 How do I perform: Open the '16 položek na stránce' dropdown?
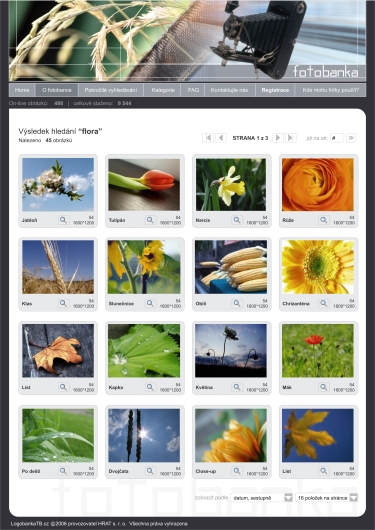(326, 498)
